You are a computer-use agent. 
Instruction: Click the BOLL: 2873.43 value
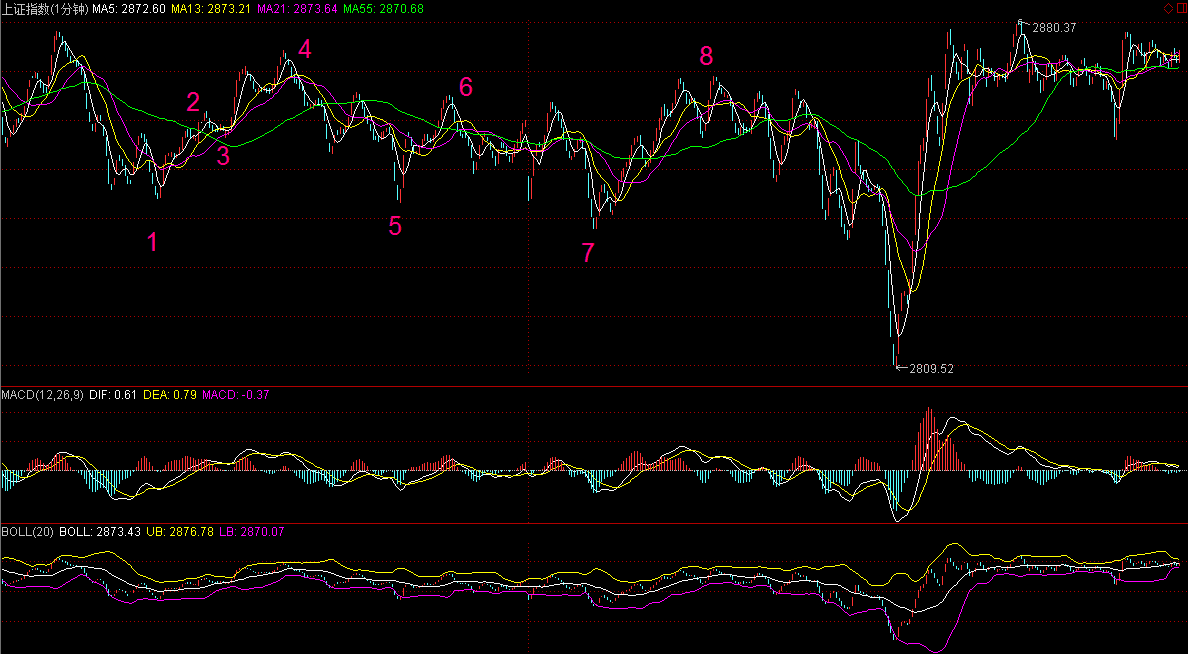pos(100,532)
